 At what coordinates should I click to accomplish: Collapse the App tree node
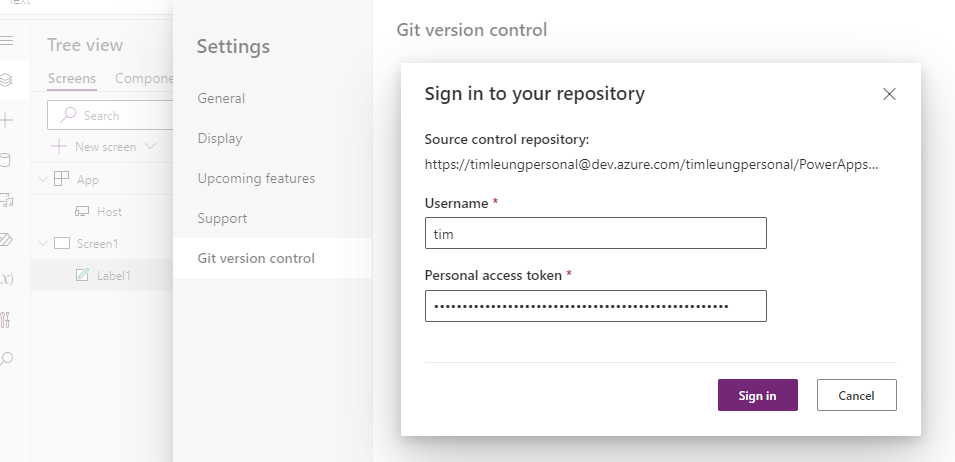[x=43, y=179]
